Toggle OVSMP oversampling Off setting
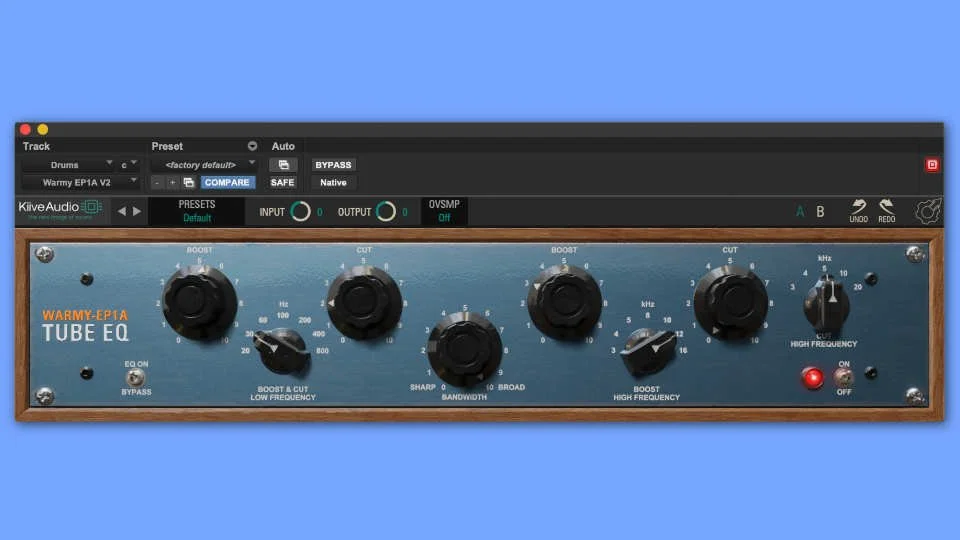 coord(444,211)
